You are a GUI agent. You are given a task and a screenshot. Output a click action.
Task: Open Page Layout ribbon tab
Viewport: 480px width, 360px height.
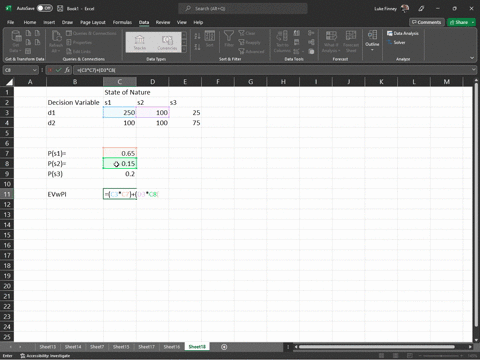point(93,22)
